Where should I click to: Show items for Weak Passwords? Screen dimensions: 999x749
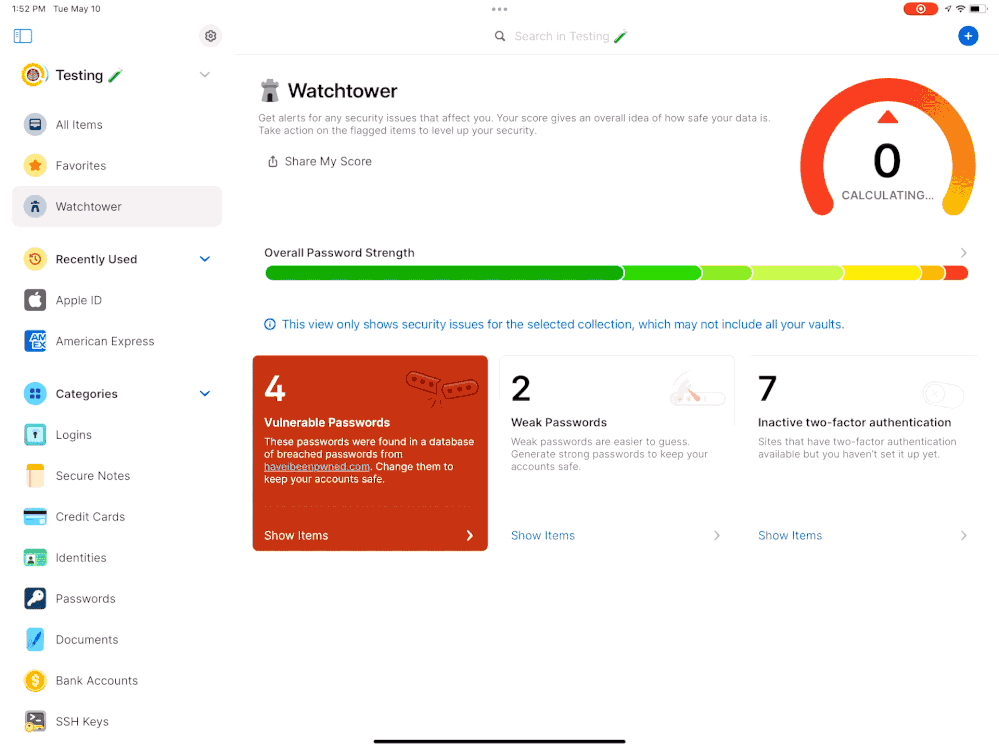pyautogui.click(x=543, y=536)
